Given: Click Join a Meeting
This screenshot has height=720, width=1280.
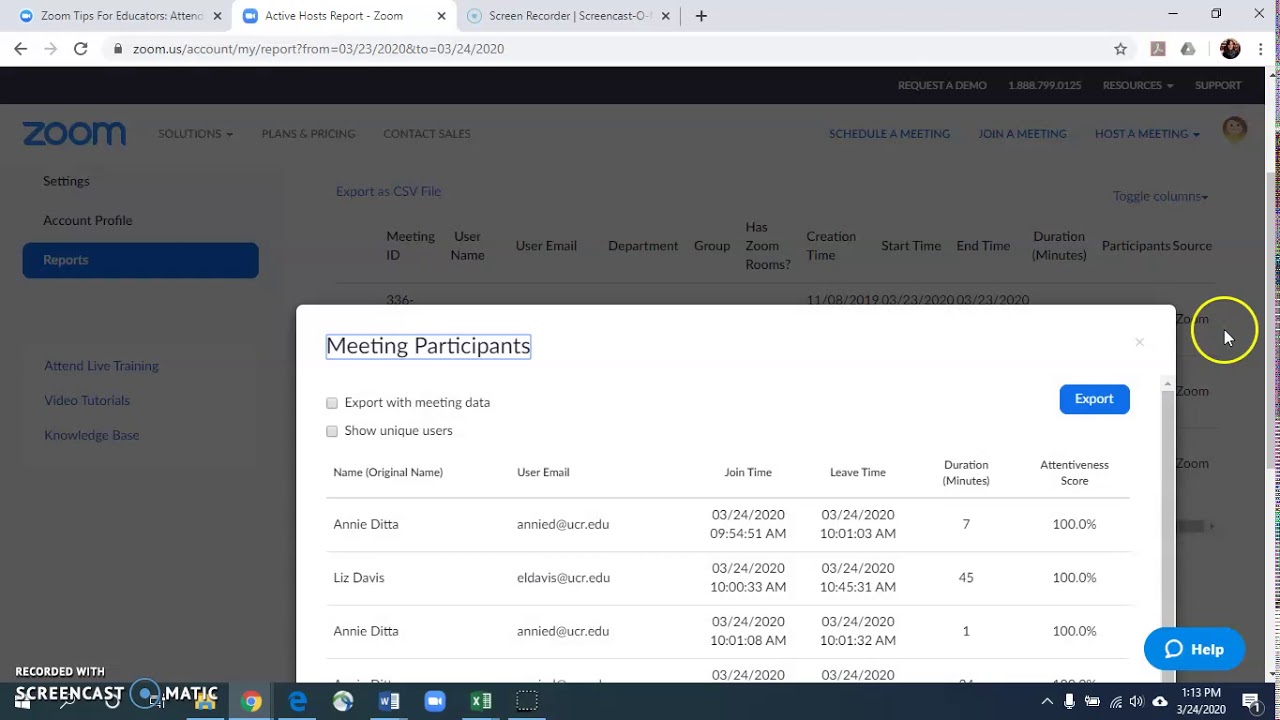Looking at the screenshot, I should (1022, 134).
